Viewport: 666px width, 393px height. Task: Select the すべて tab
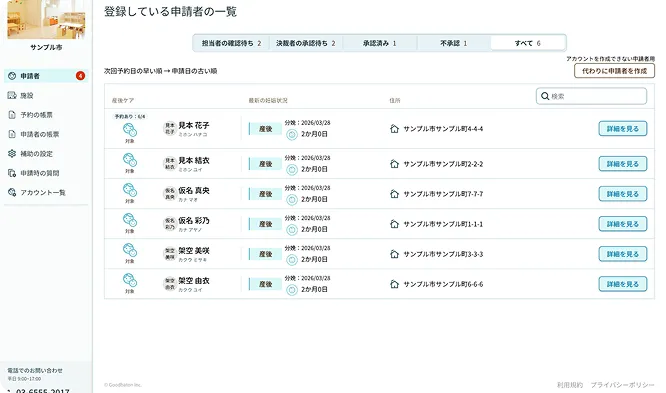pos(528,43)
